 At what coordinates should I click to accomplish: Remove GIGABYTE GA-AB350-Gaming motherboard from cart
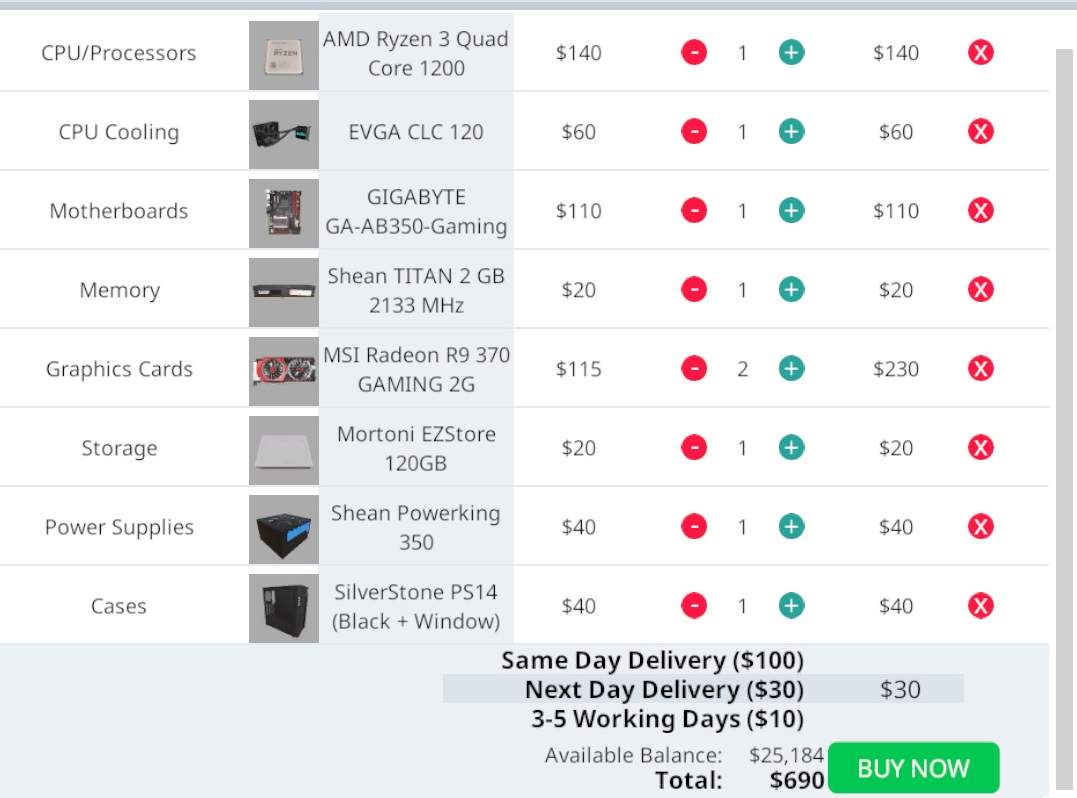point(980,210)
